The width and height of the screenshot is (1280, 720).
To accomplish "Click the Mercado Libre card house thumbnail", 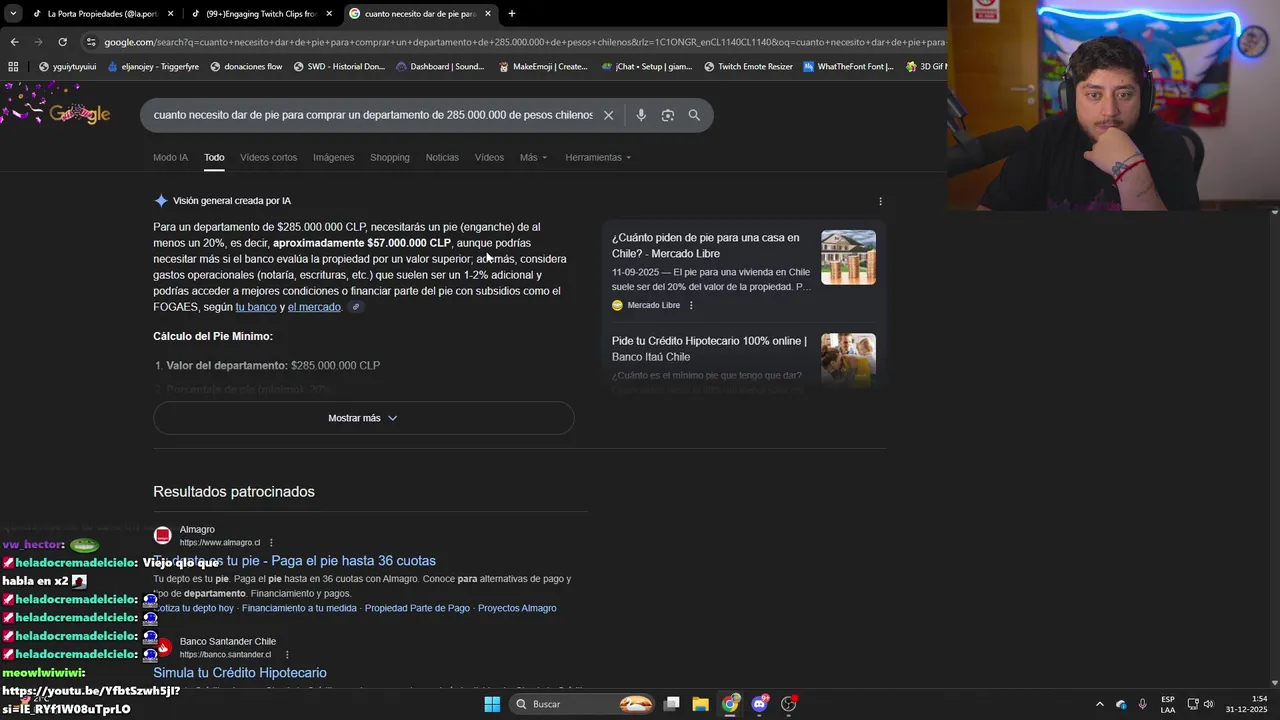I will 848,257.
